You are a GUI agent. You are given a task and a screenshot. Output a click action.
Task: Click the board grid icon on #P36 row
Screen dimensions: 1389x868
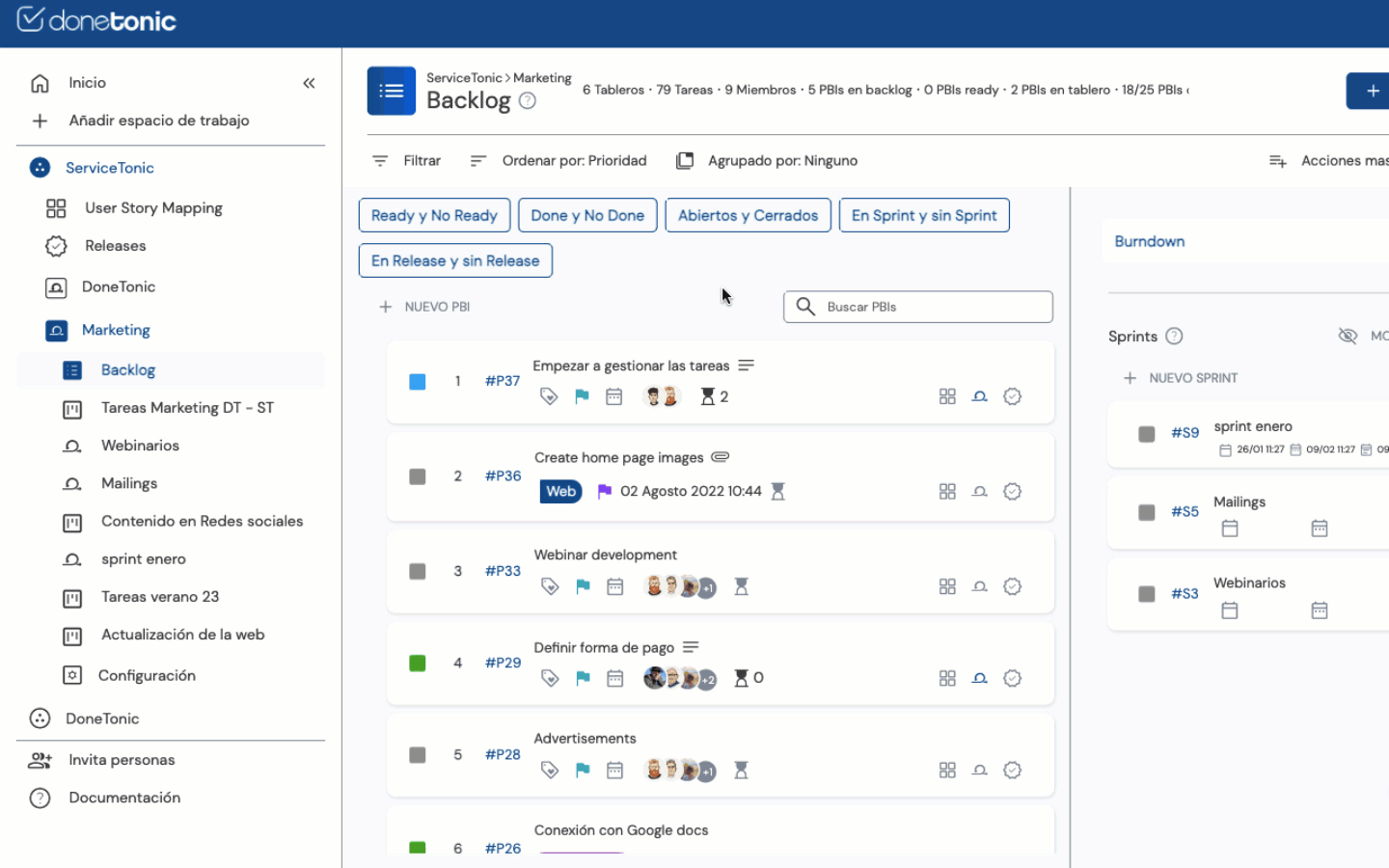pyautogui.click(x=947, y=491)
